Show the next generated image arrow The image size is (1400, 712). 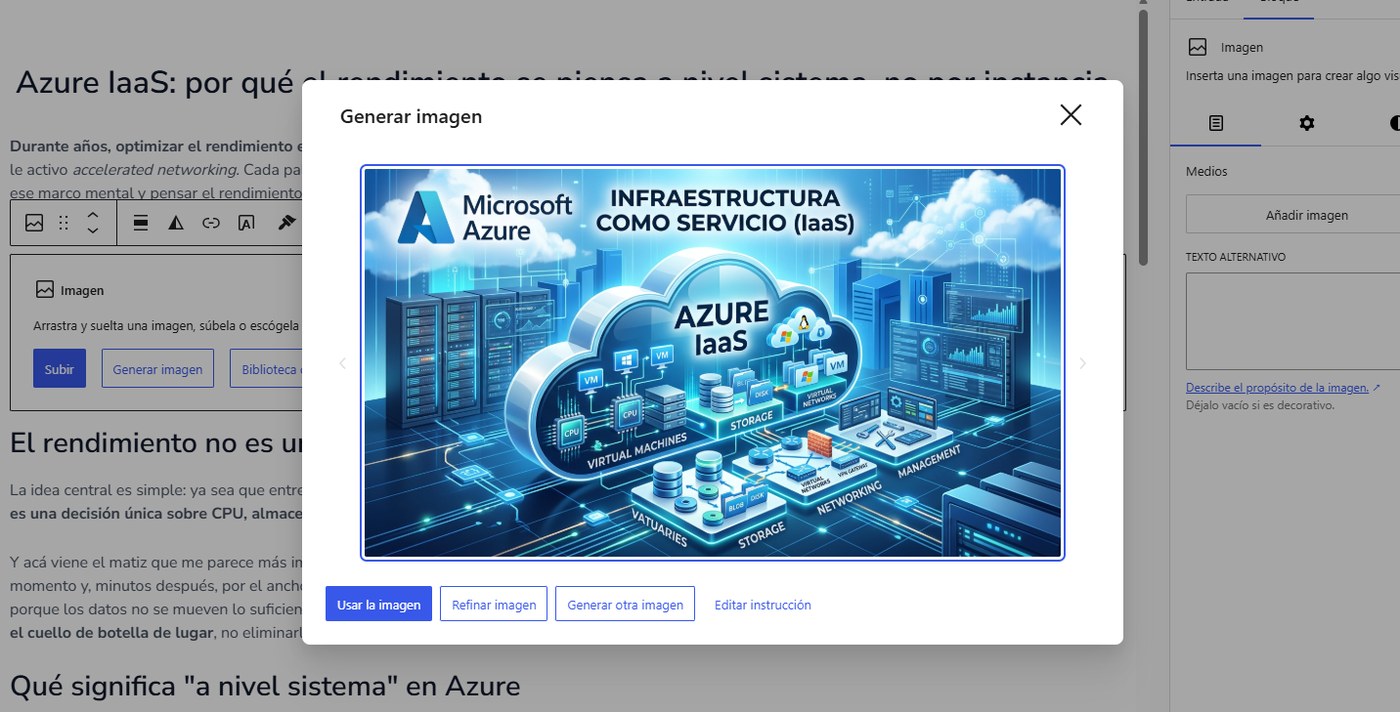(1083, 363)
